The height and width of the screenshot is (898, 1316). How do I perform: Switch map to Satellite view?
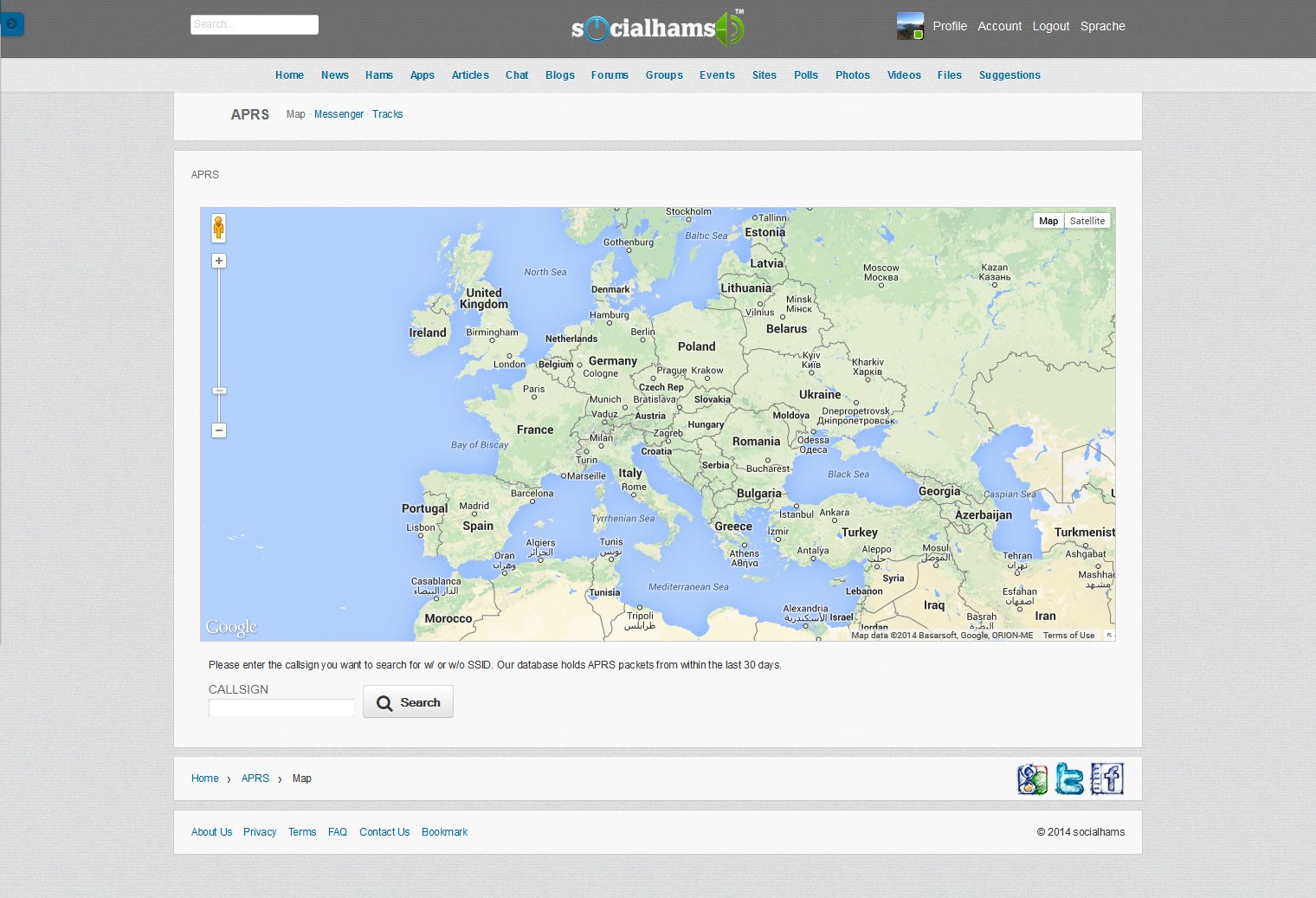[x=1087, y=221]
